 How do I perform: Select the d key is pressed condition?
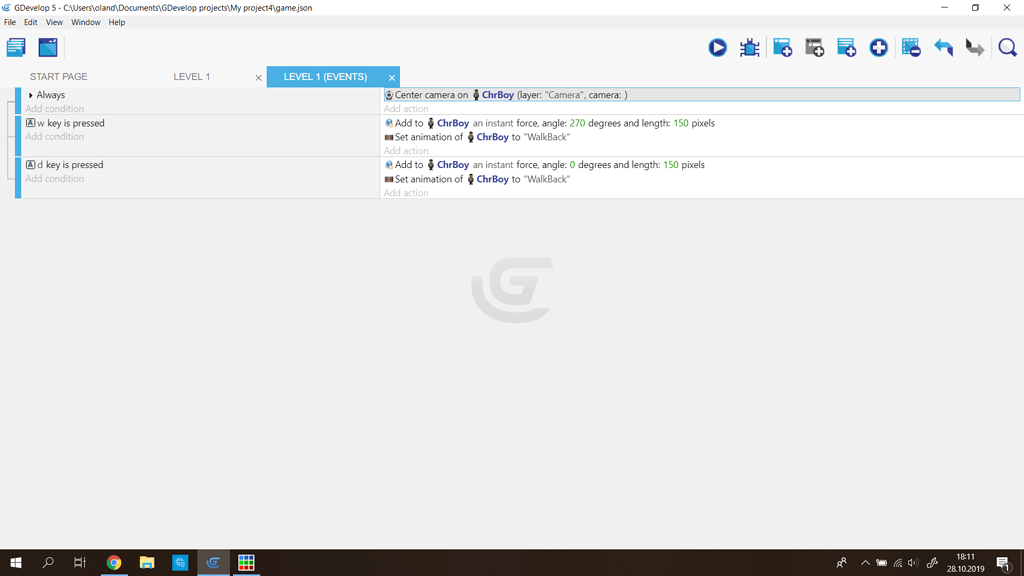[x=65, y=165]
